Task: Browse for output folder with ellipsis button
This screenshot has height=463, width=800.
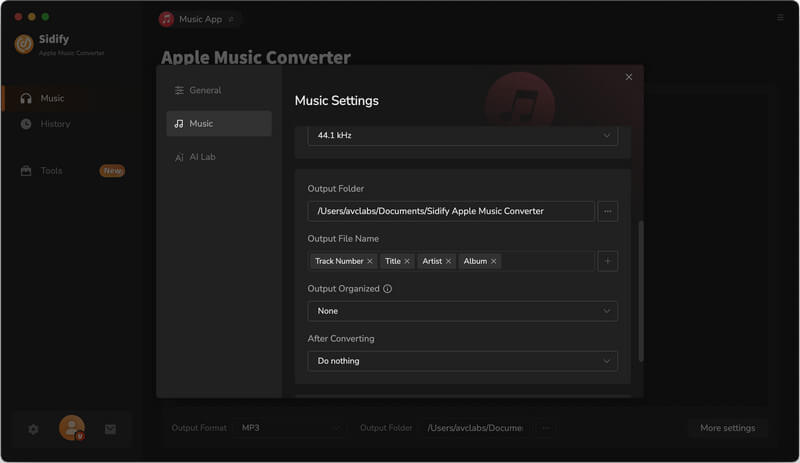Action: (x=608, y=211)
